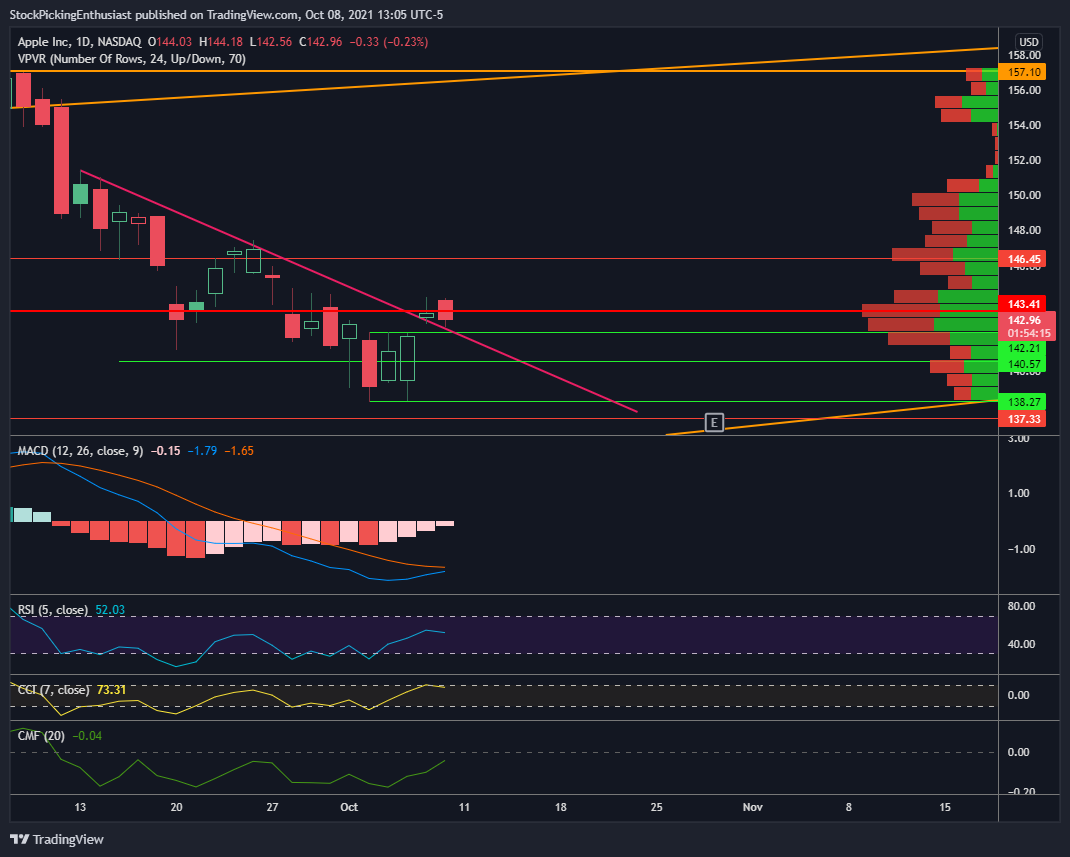Click the CMF value −0.04
The height and width of the screenshot is (857, 1070).
(87, 736)
